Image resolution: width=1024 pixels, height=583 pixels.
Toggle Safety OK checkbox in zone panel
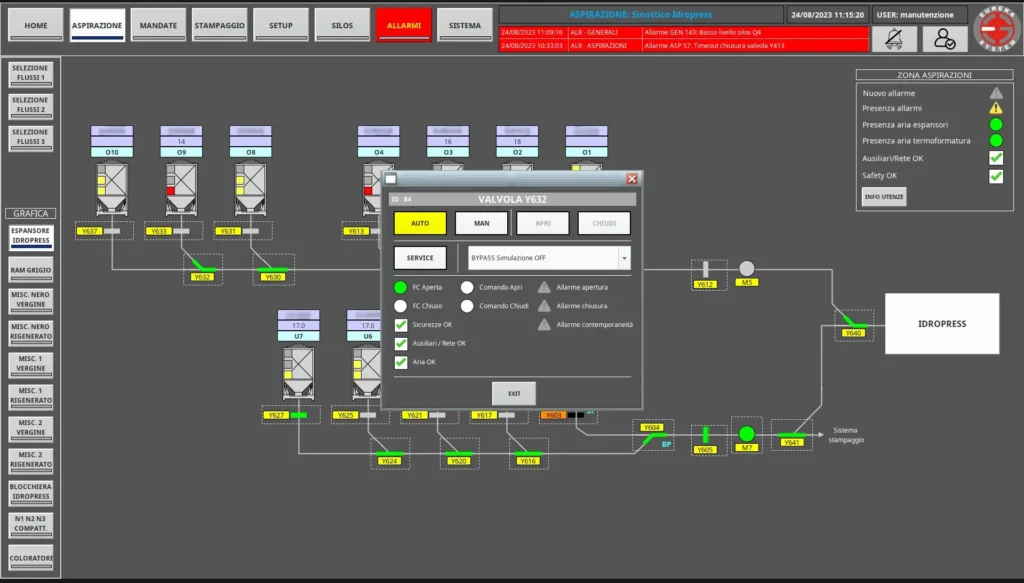[x=995, y=176]
